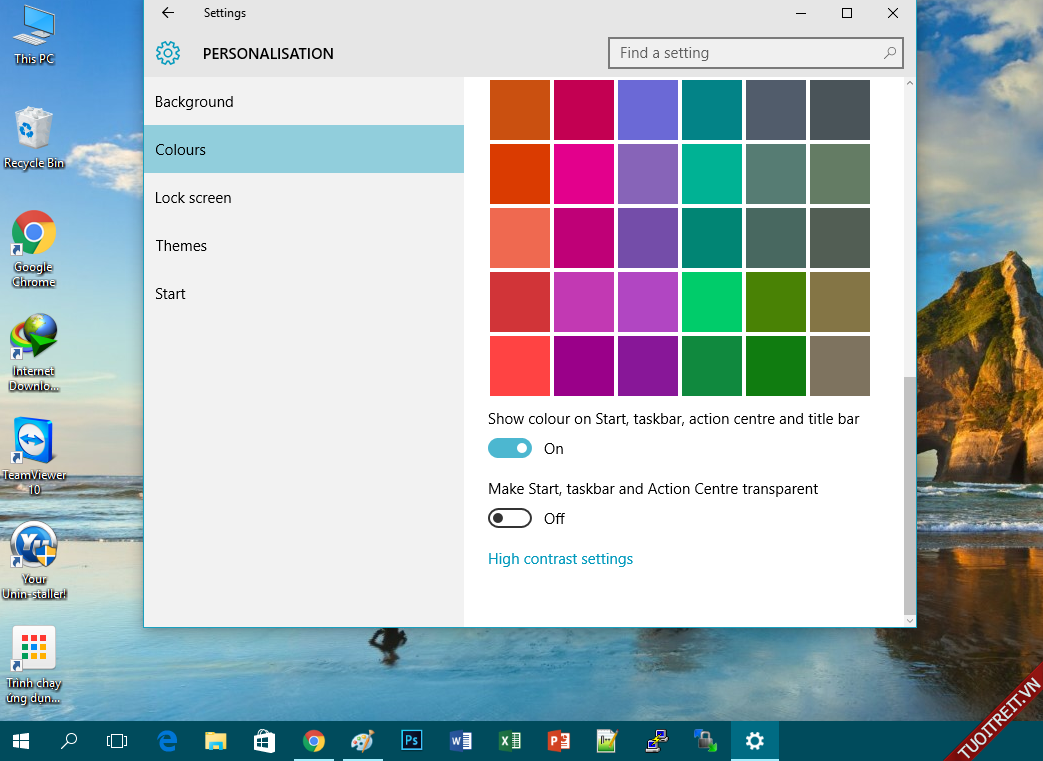The height and width of the screenshot is (761, 1043).
Task: Switch to the Lock screen section
Action: tap(193, 198)
